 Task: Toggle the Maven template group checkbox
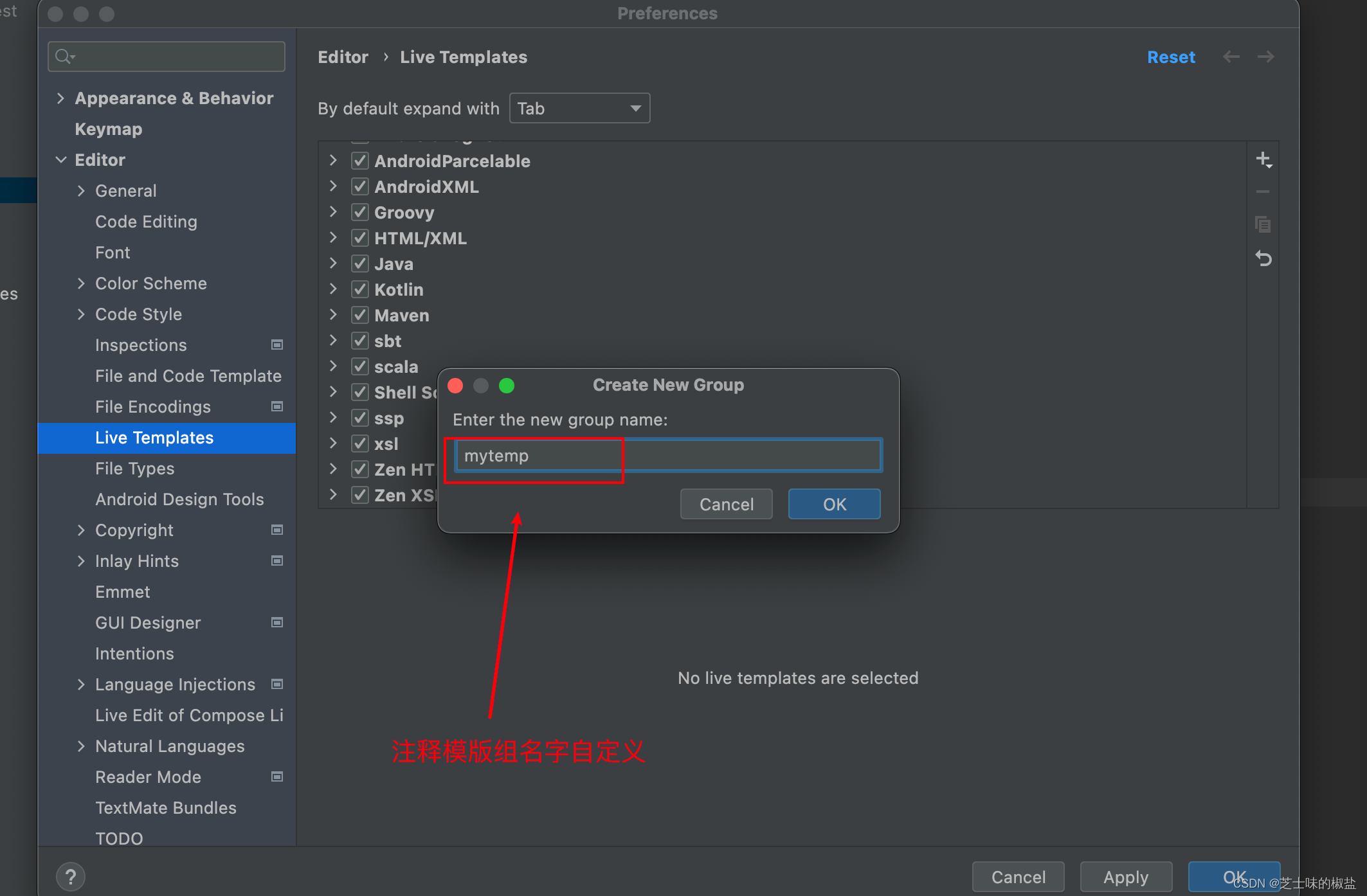359,315
